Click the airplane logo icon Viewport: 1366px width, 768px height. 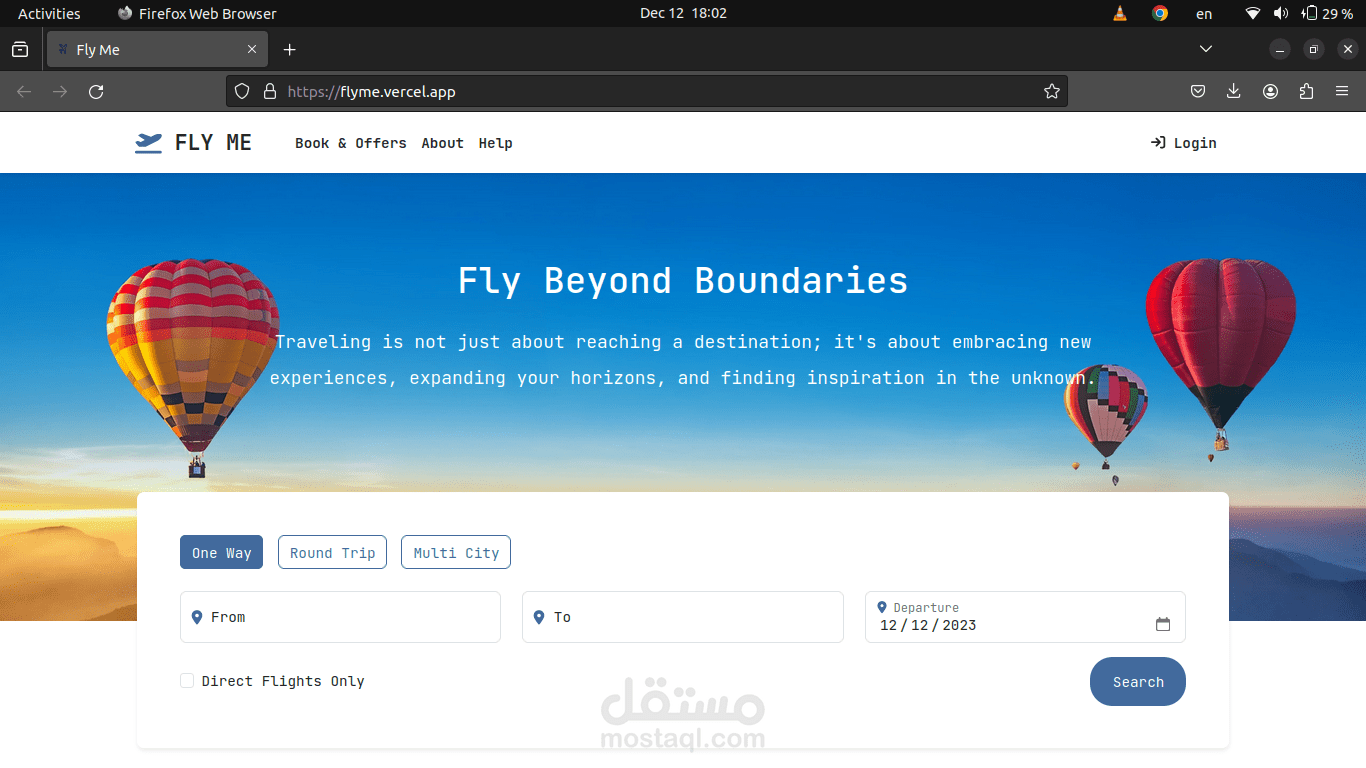(148, 142)
